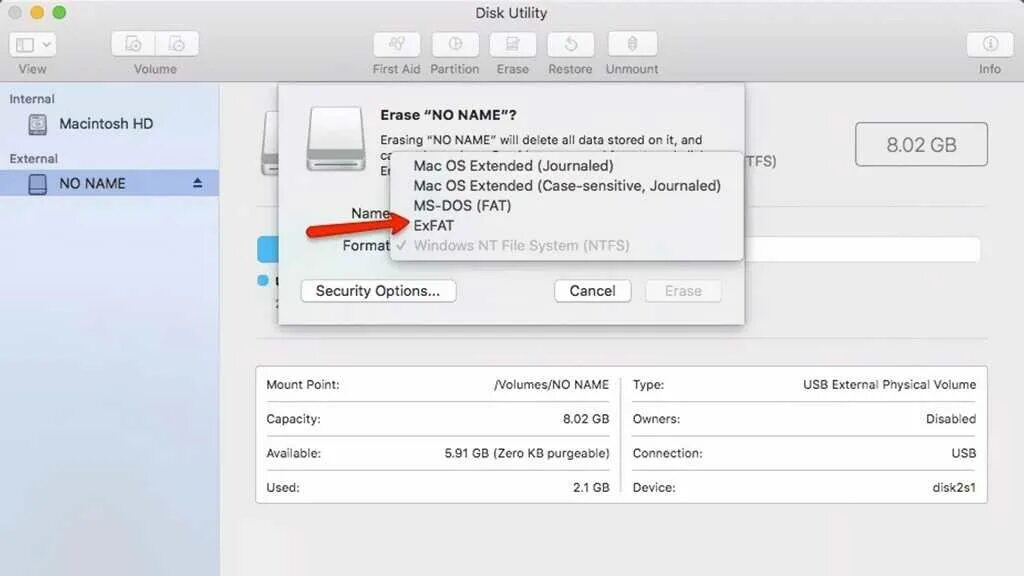
Task: Select the checked Windows NT File System (NTFS) option
Action: (x=521, y=246)
